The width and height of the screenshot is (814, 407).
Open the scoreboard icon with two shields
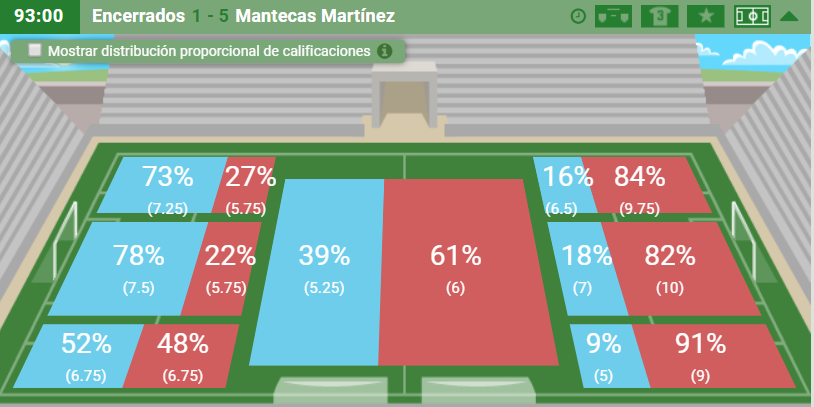(613, 17)
